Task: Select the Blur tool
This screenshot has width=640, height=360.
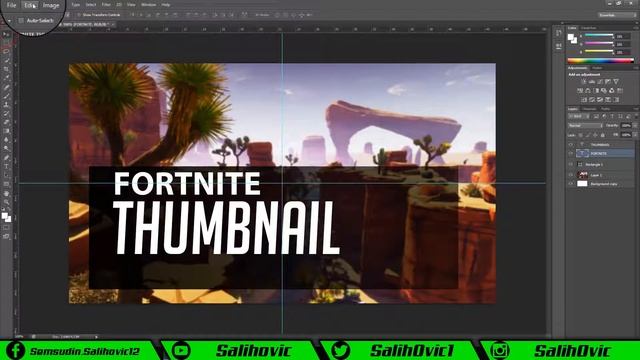Action: 6,140
